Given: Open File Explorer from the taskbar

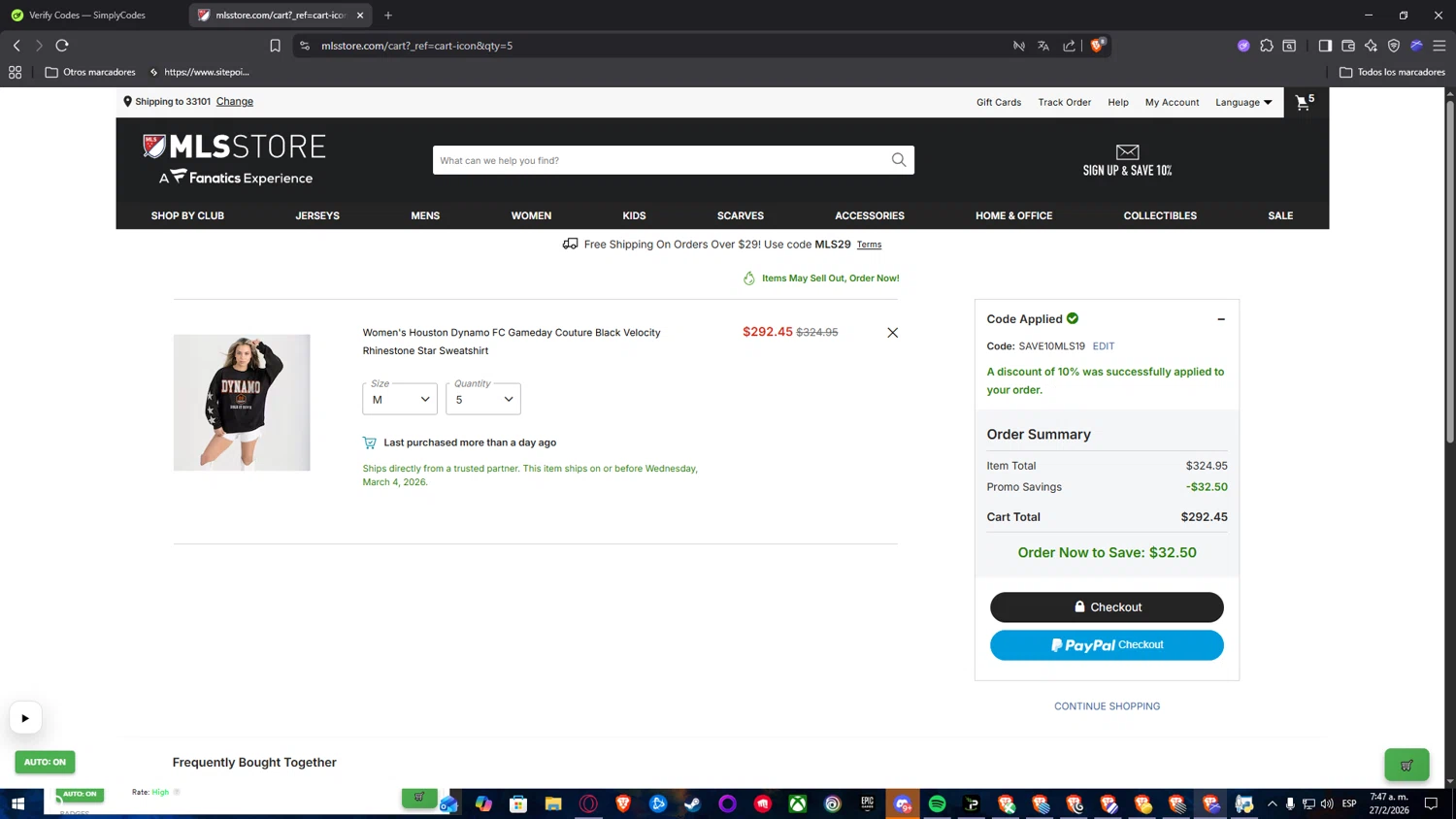Looking at the screenshot, I should click(553, 803).
